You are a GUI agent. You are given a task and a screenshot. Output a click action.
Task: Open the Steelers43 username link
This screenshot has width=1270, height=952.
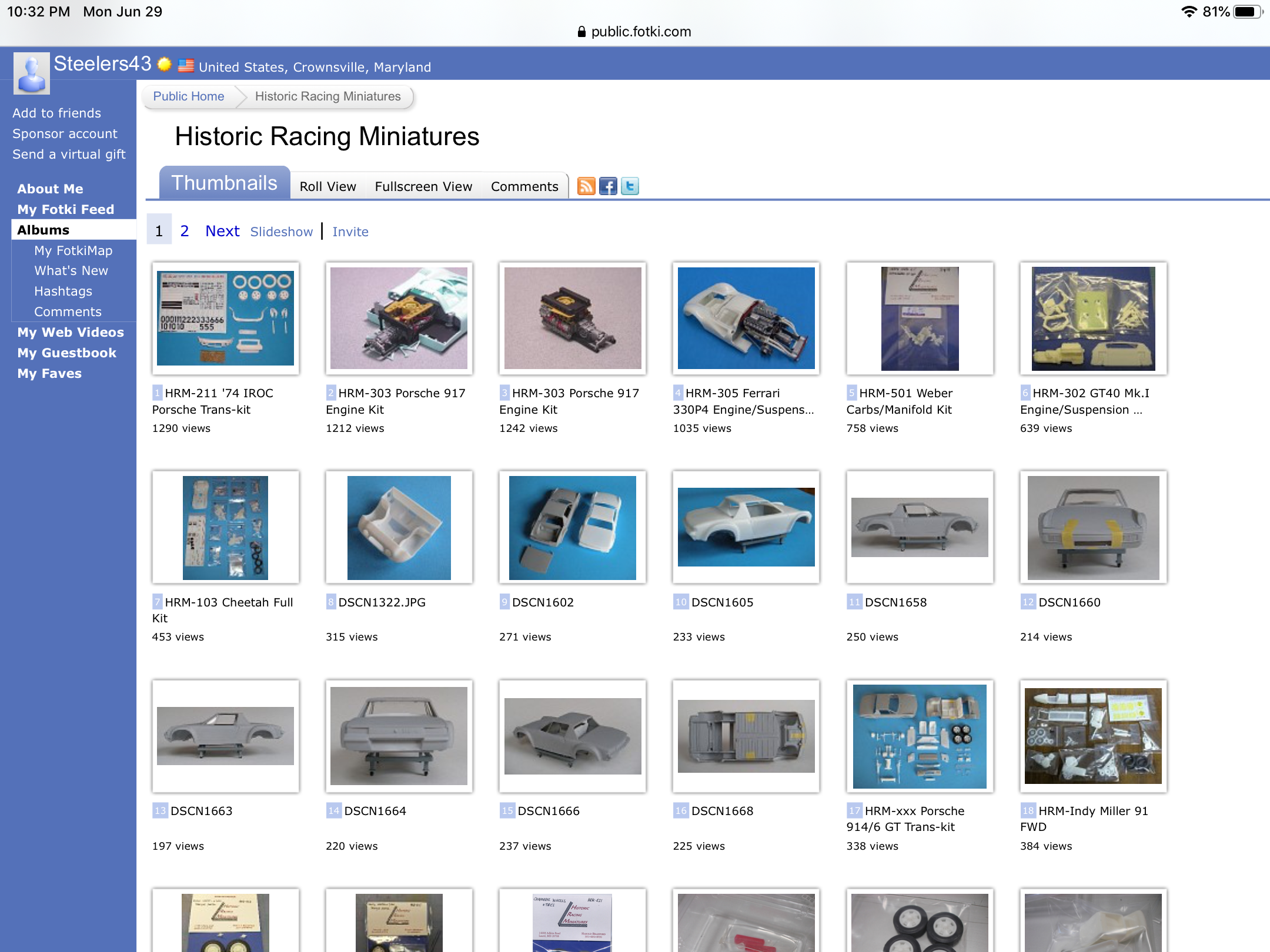(x=103, y=63)
